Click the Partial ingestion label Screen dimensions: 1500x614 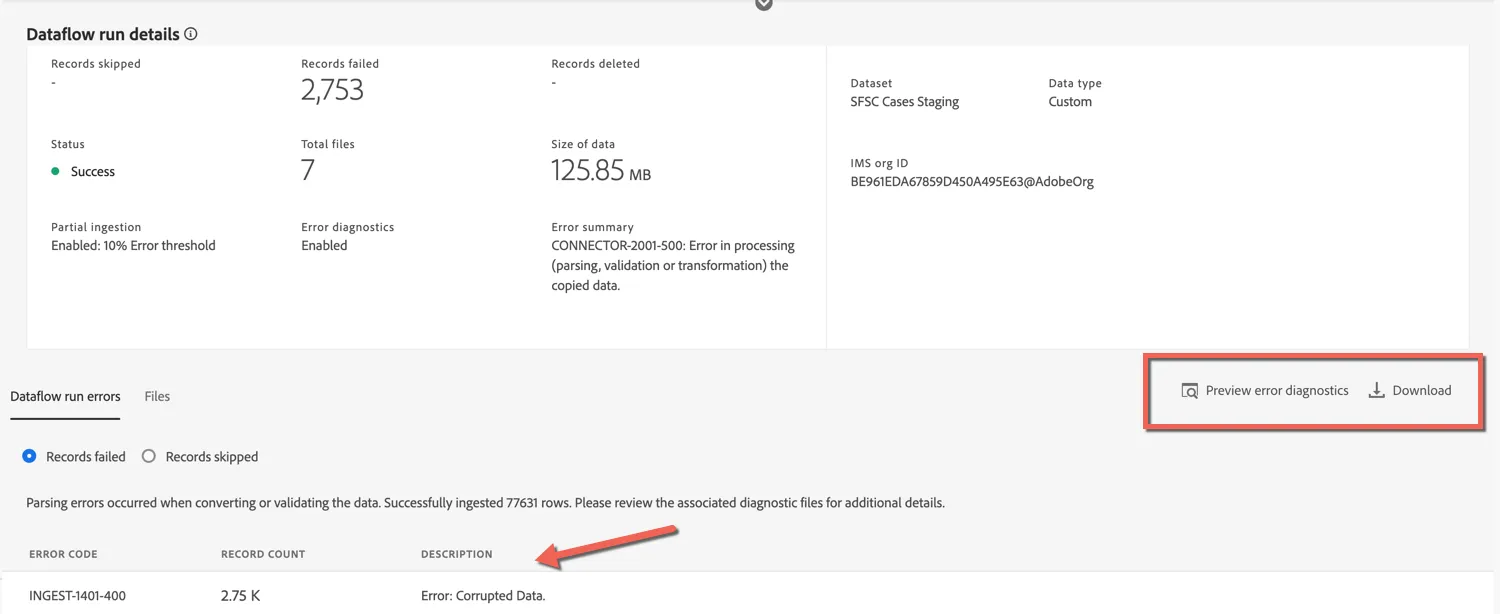coord(96,227)
